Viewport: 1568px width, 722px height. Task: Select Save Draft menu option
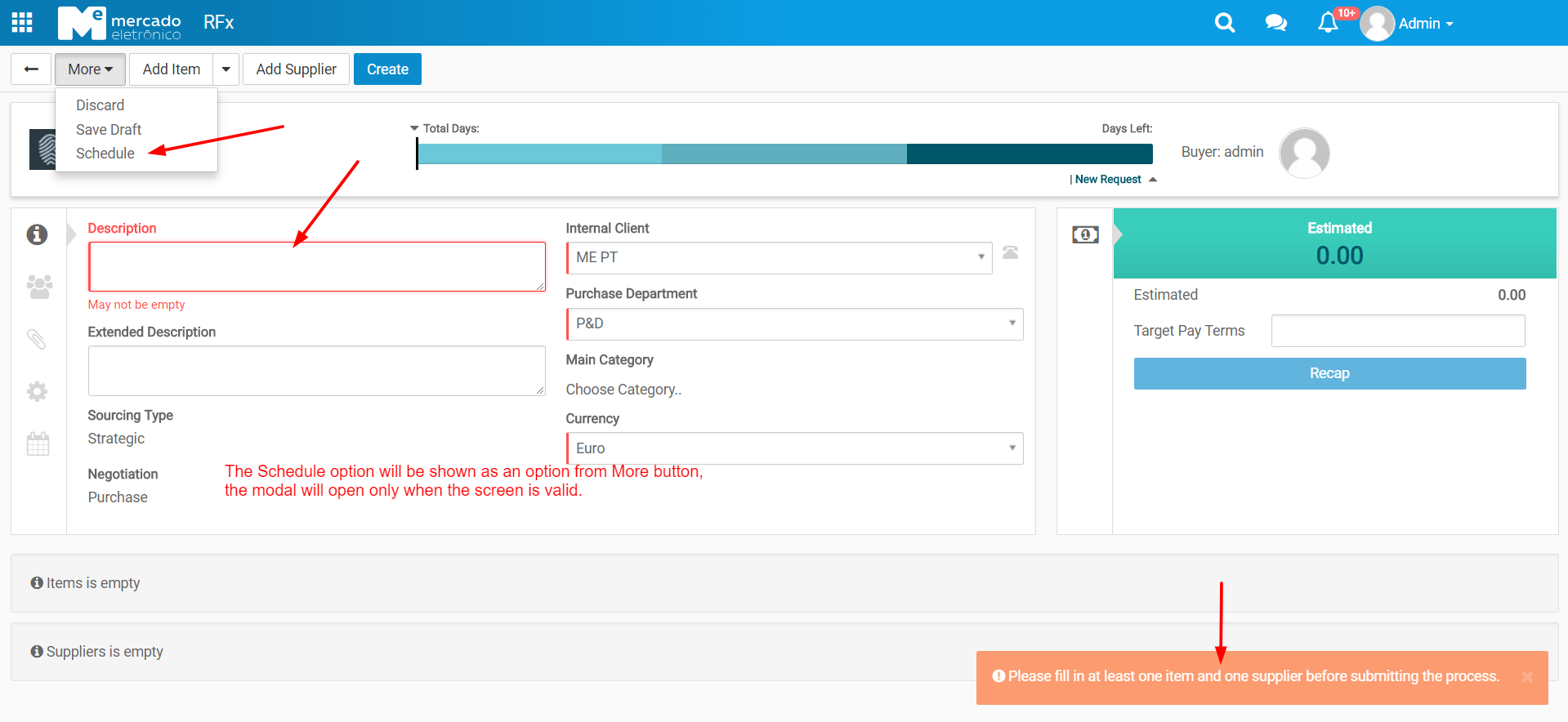point(109,130)
